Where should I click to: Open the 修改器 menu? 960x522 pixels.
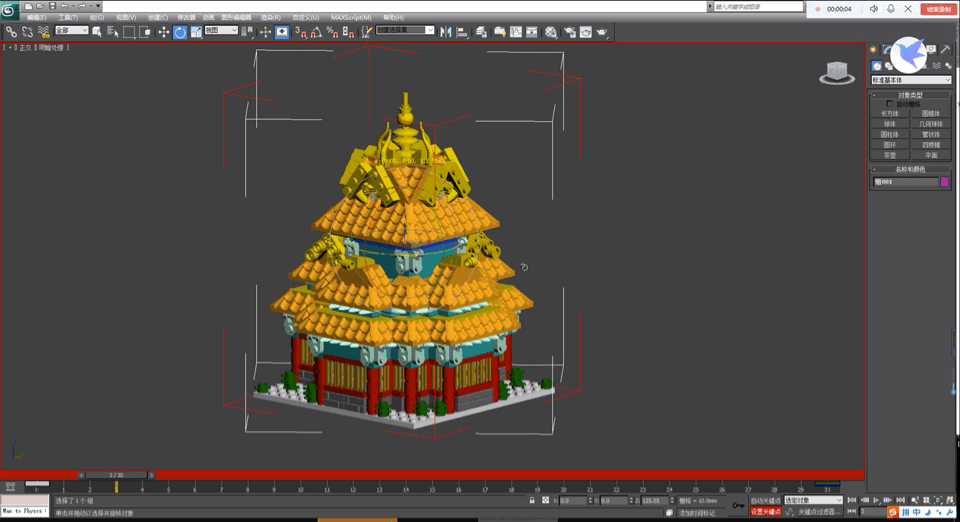coord(186,17)
